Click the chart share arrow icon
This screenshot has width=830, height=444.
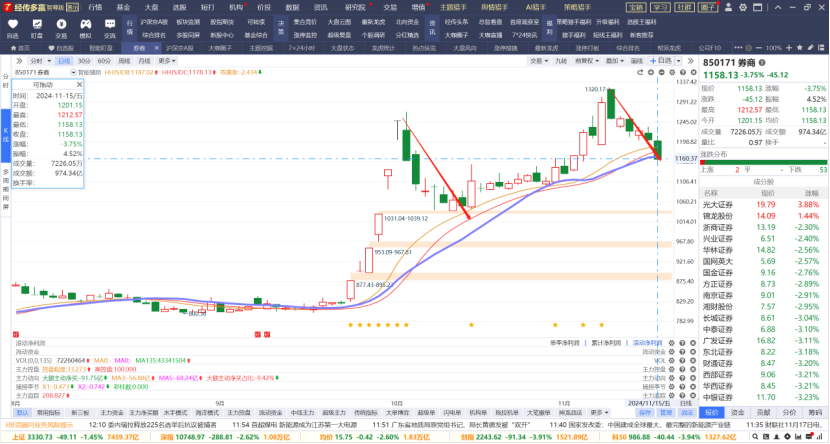[x=640, y=72]
